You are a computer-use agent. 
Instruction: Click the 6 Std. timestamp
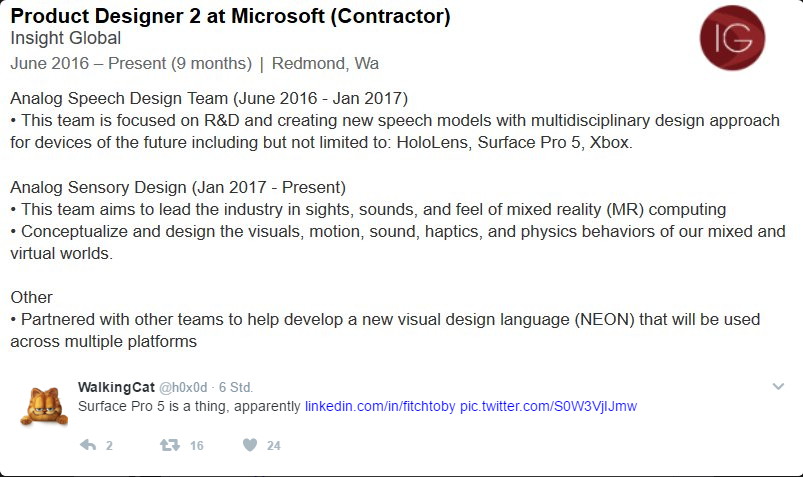236,387
